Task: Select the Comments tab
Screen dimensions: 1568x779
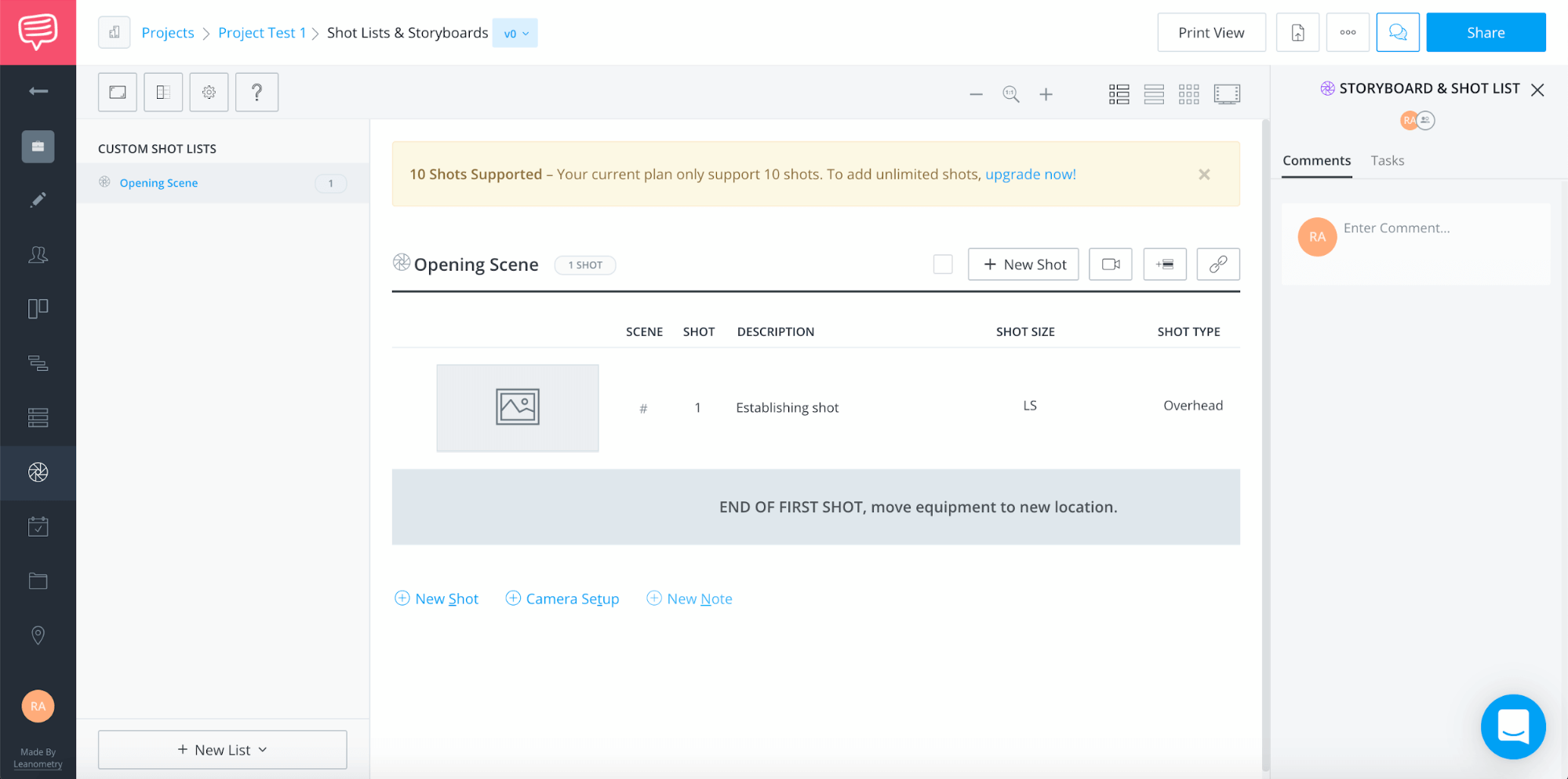Action: pos(1316,161)
